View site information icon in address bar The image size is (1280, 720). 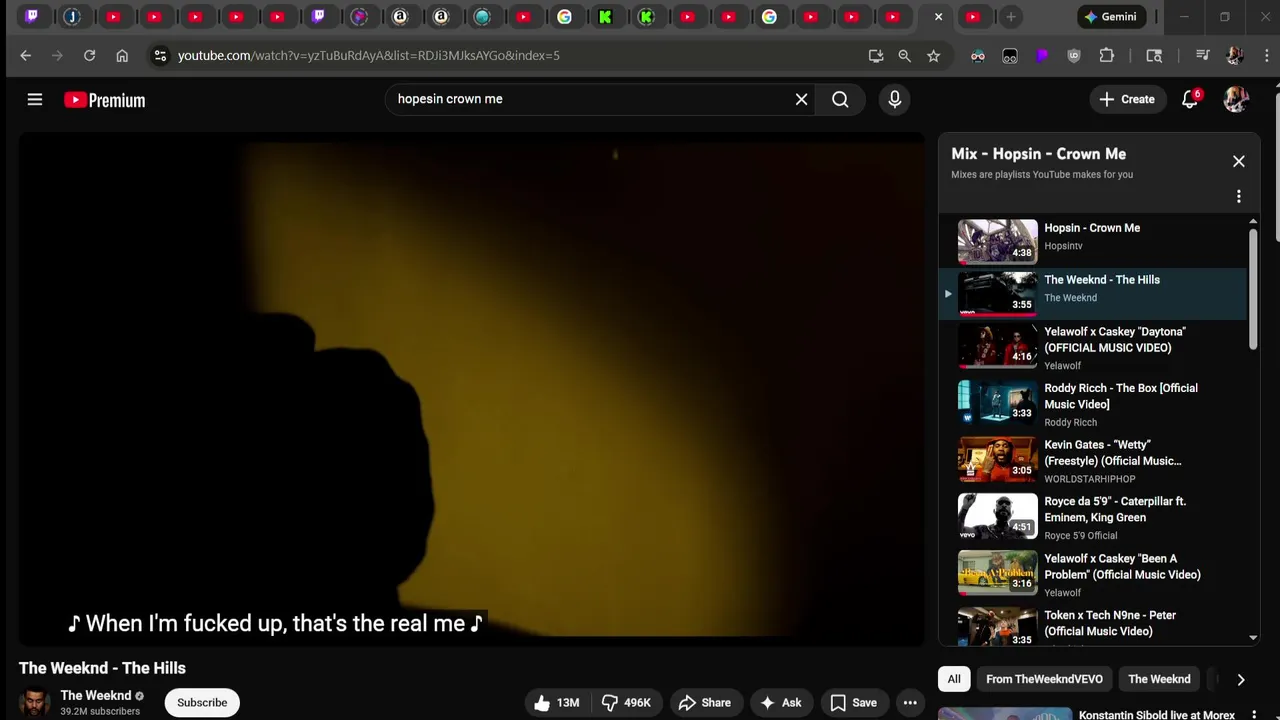(160, 55)
